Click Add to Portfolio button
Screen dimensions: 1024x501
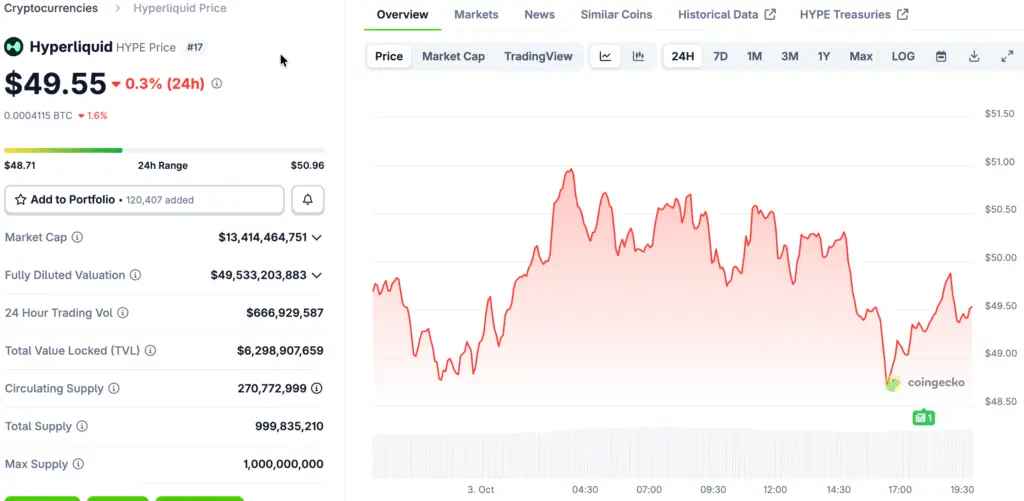144,200
